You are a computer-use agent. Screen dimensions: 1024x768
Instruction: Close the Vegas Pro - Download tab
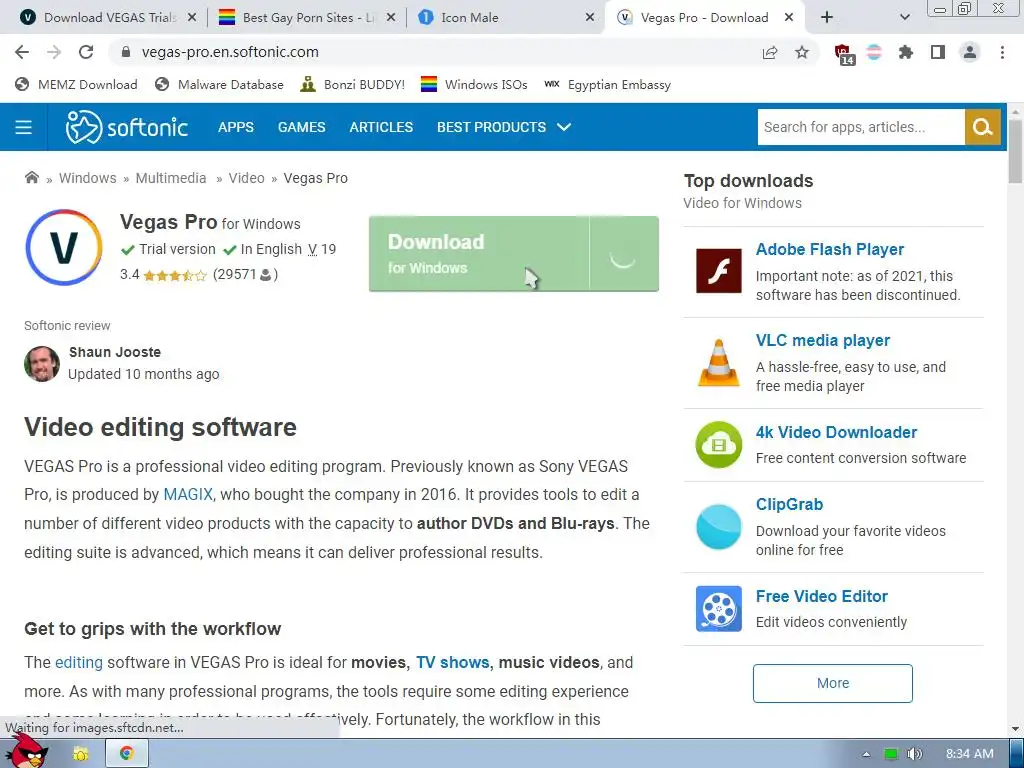(789, 18)
